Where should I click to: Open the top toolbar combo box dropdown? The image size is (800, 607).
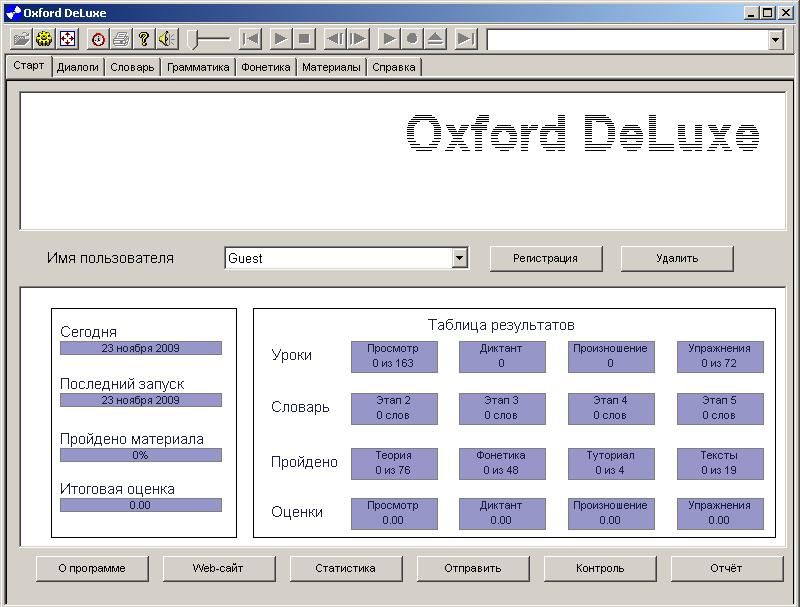coord(775,40)
